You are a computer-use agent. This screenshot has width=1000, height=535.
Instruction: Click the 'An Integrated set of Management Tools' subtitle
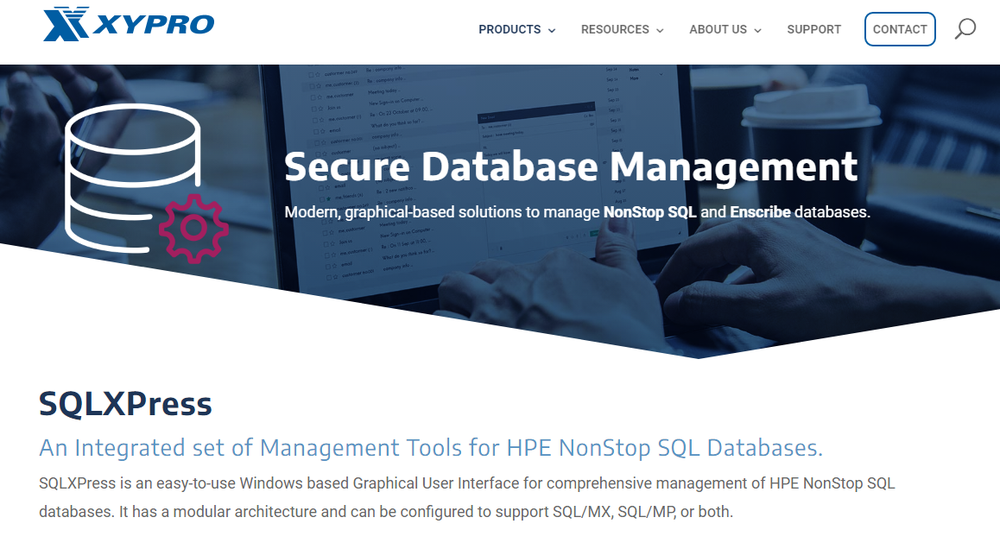click(x=430, y=448)
